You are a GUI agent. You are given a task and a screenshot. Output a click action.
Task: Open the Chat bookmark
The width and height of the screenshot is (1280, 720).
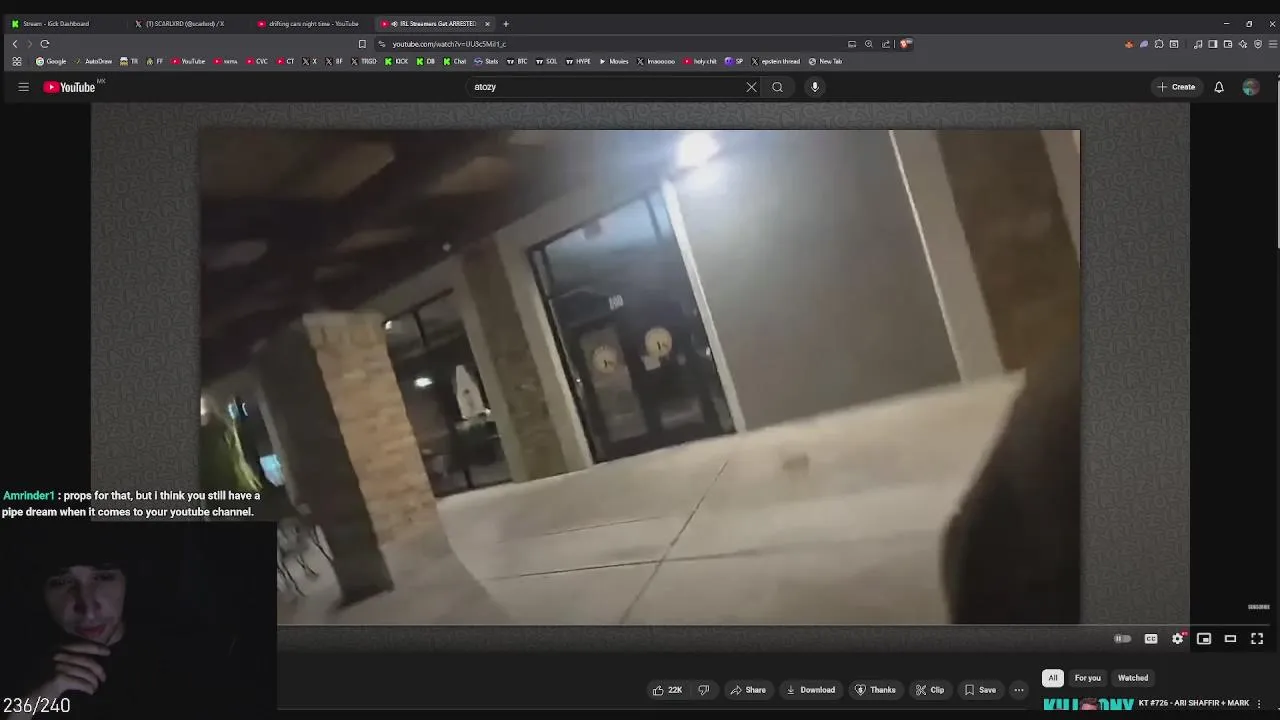click(x=455, y=61)
